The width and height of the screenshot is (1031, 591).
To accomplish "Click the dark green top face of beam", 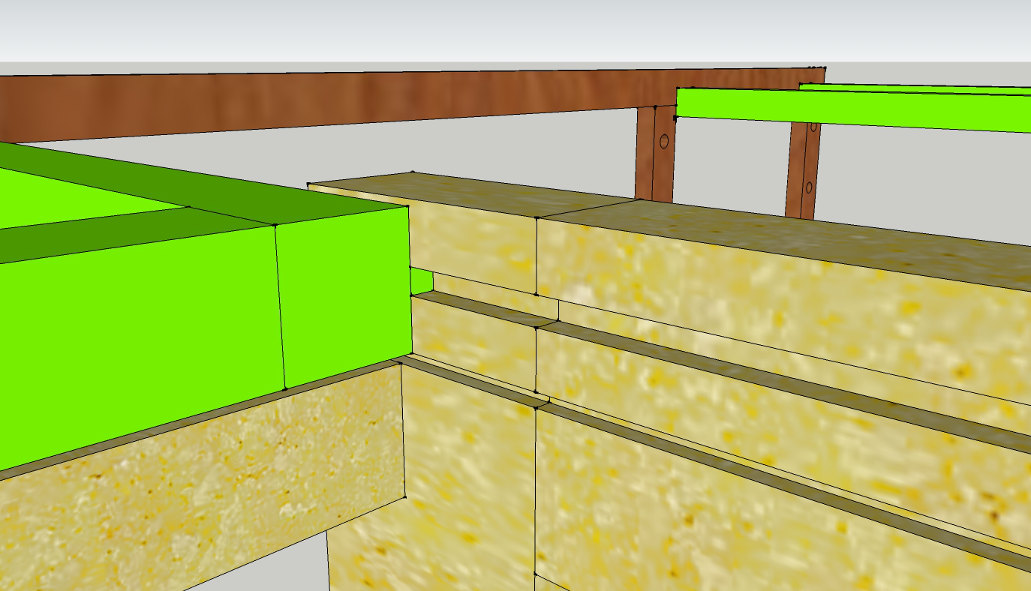I will (x=200, y=190).
